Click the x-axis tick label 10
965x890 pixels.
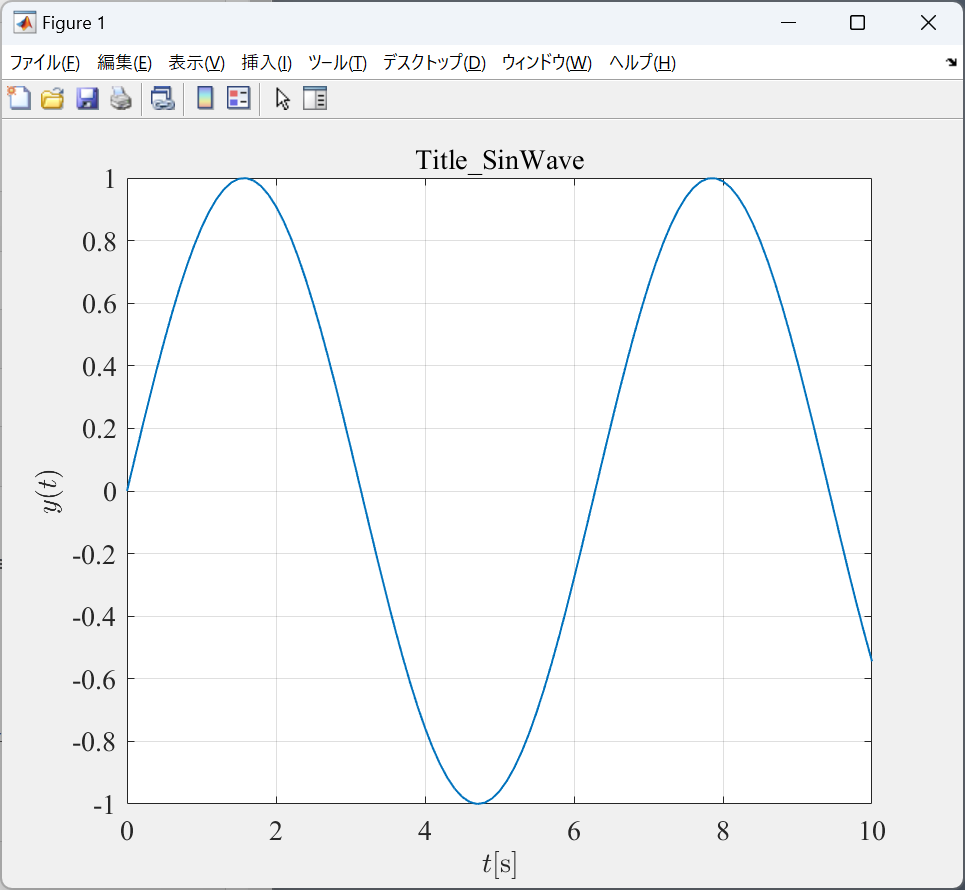coord(872,831)
